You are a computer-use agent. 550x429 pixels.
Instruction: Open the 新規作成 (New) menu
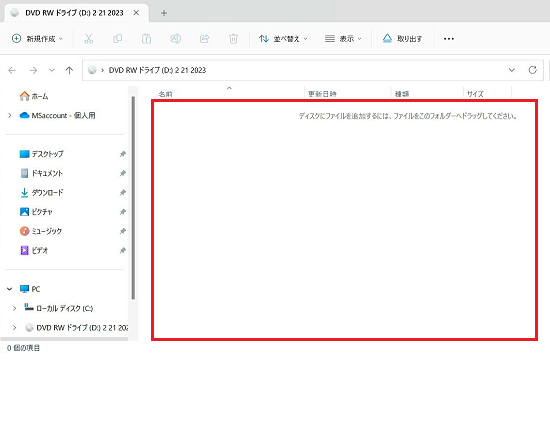pyautogui.click(x=37, y=39)
